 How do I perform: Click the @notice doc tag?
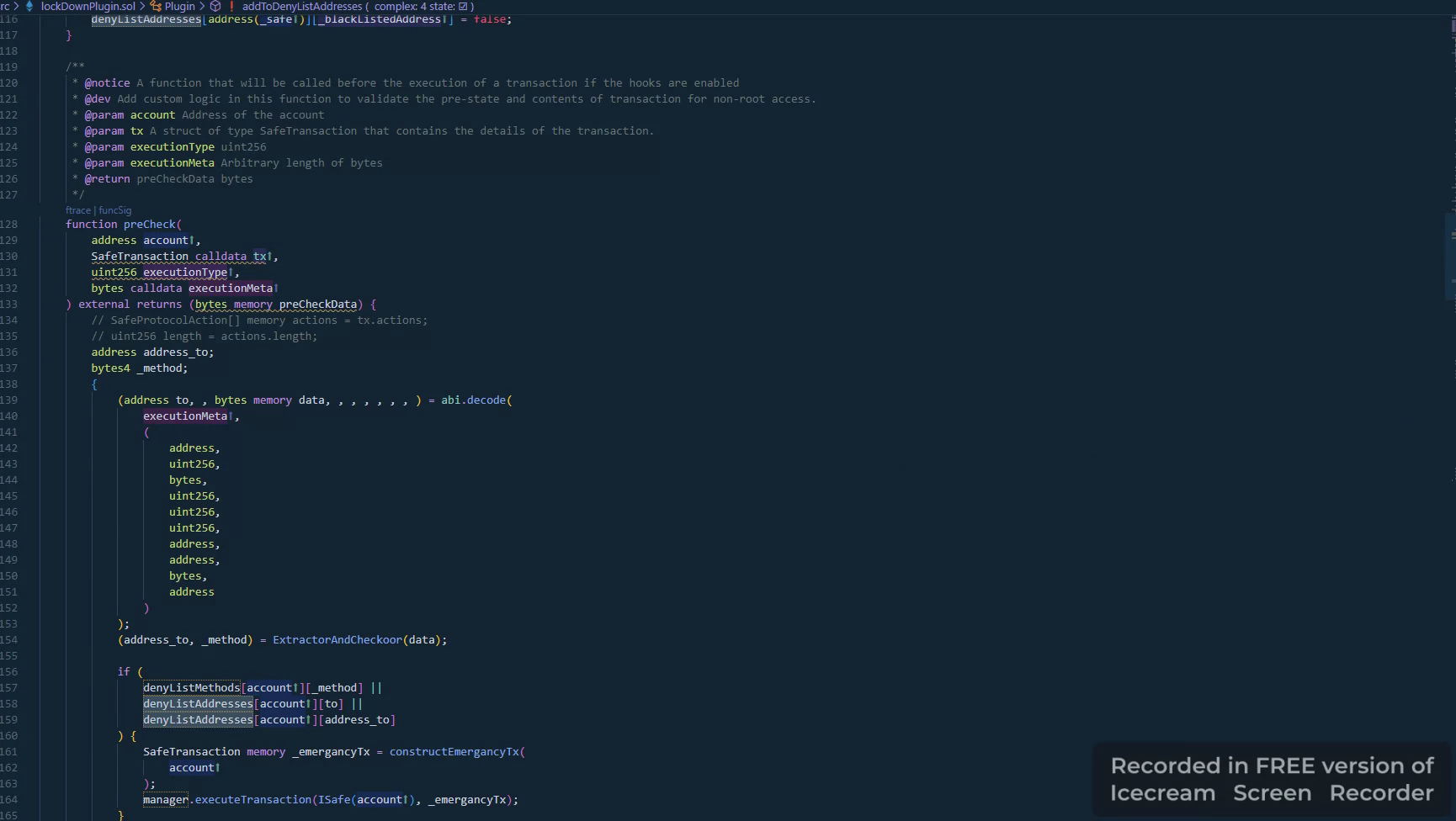[x=107, y=83]
